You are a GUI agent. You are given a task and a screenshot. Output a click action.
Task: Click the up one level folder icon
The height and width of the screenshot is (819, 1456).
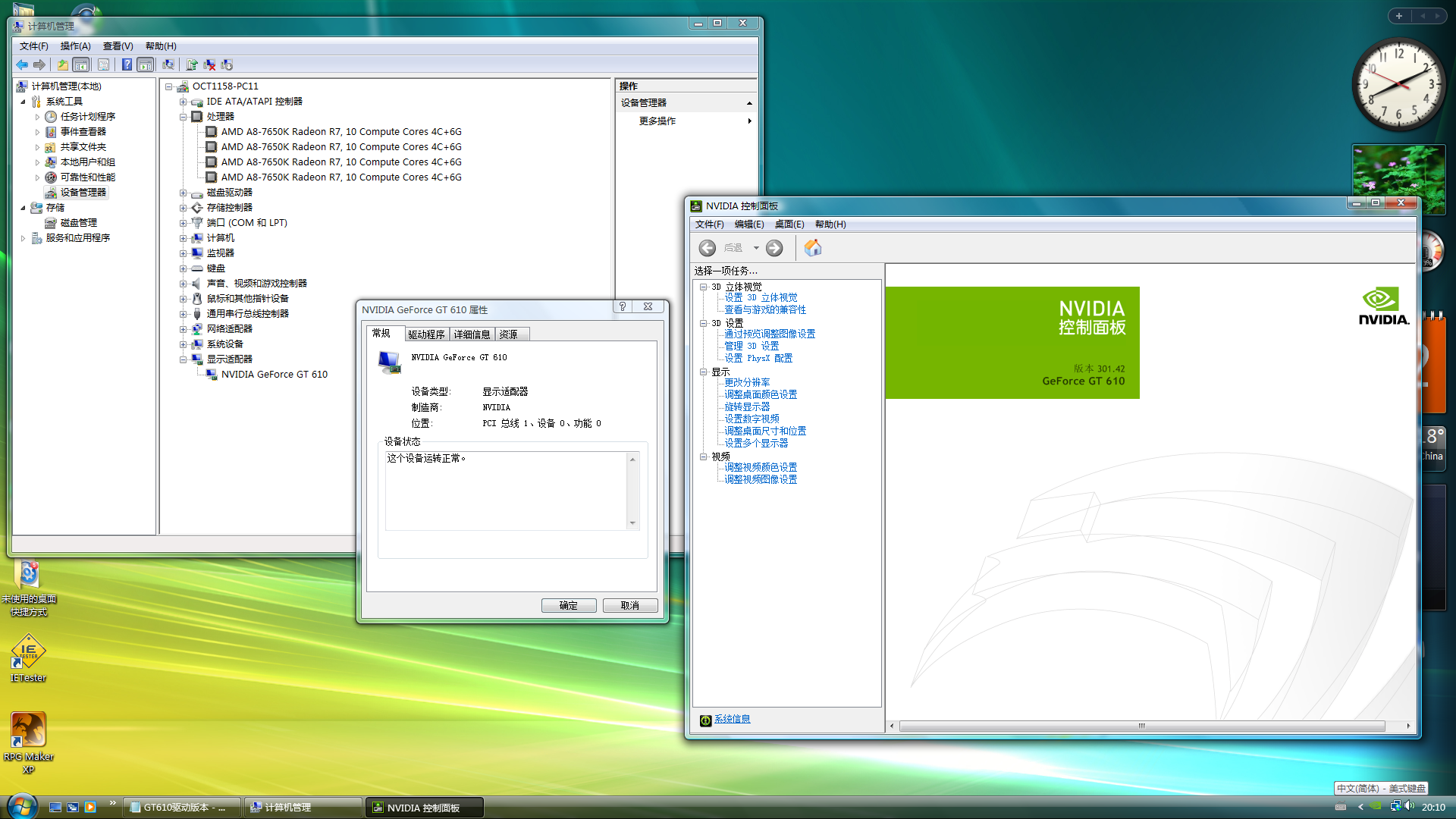(63, 65)
